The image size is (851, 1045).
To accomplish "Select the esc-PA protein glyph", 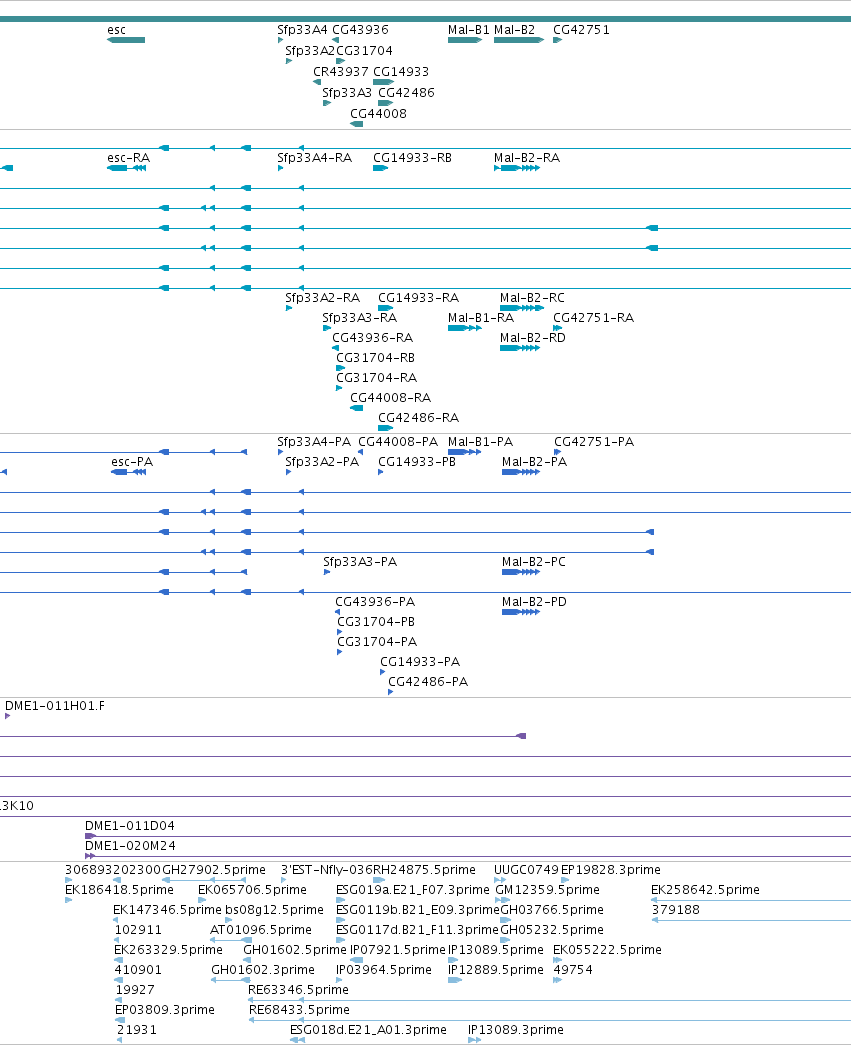I will pyautogui.click(x=129, y=472).
